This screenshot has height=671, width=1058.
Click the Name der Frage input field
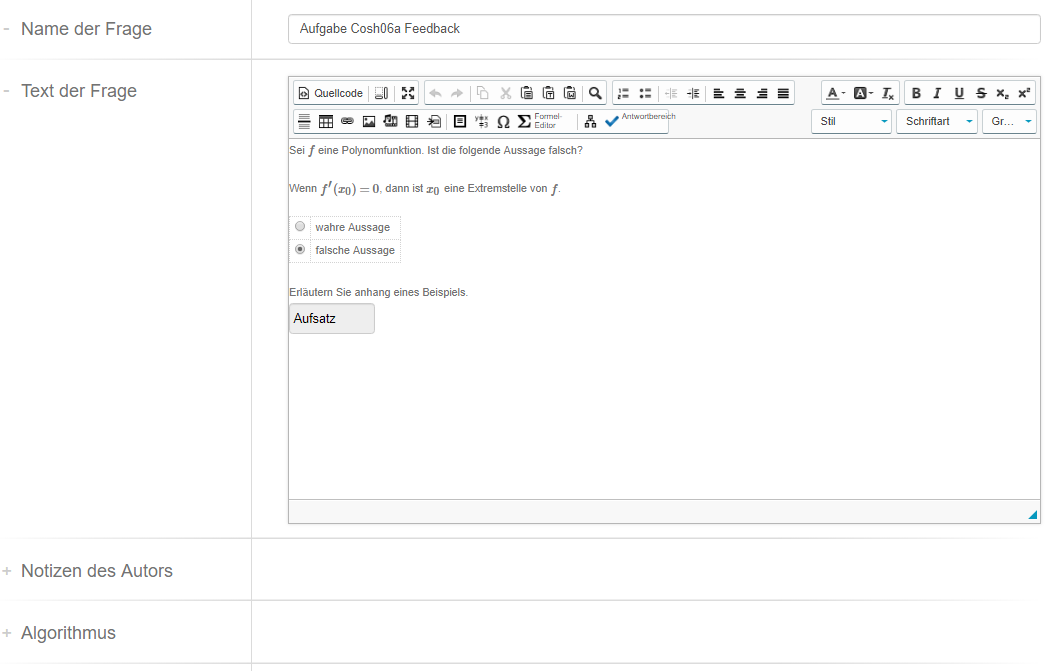[663, 29]
